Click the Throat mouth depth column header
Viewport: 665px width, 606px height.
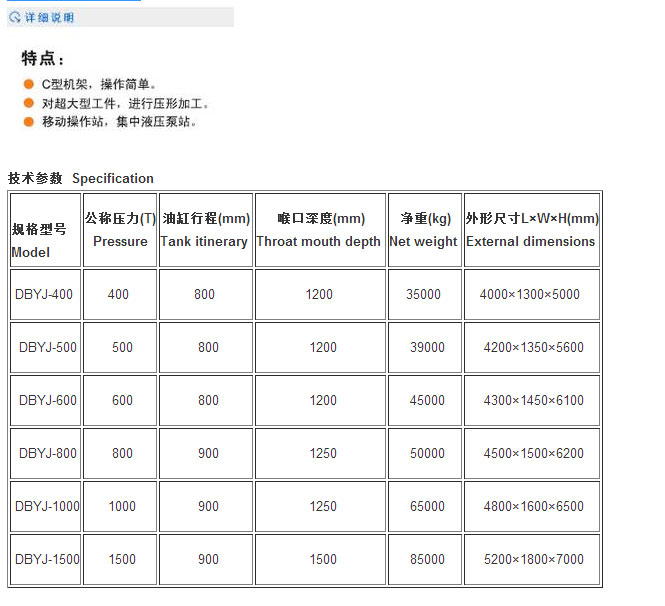coord(319,229)
